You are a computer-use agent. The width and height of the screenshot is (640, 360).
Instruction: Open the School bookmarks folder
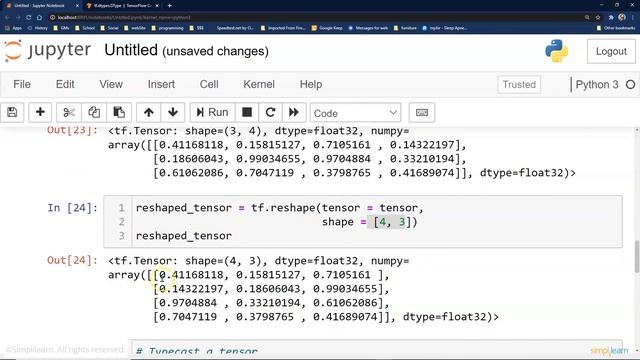[x=85, y=28]
